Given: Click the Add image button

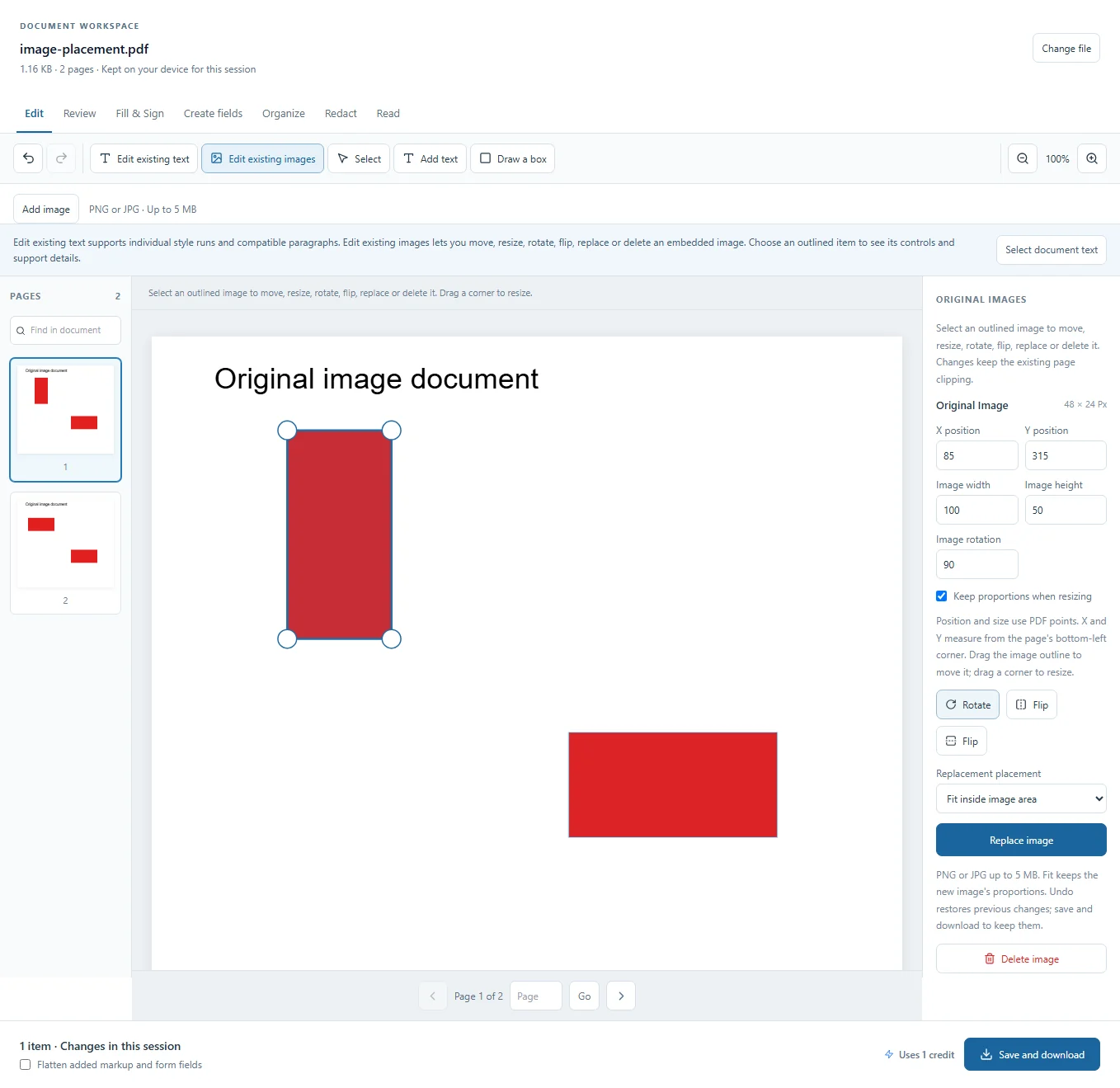Looking at the screenshot, I should (x=46, y=209).
